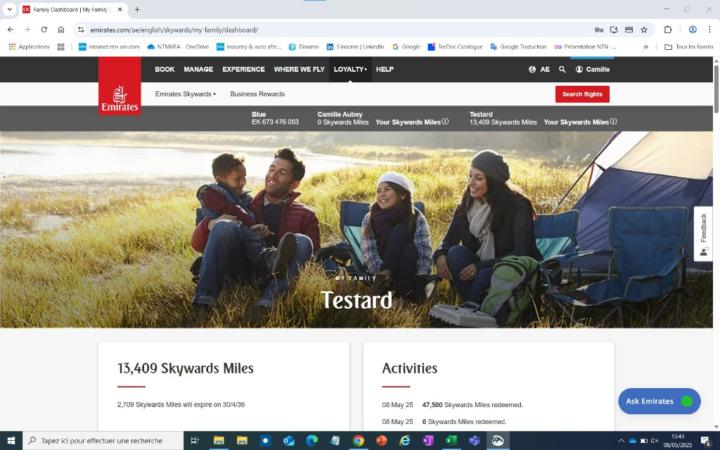Viewport: 720px width, 450px height.
Task: Open the tab search dropdown arrow
Action: point(9,9)
